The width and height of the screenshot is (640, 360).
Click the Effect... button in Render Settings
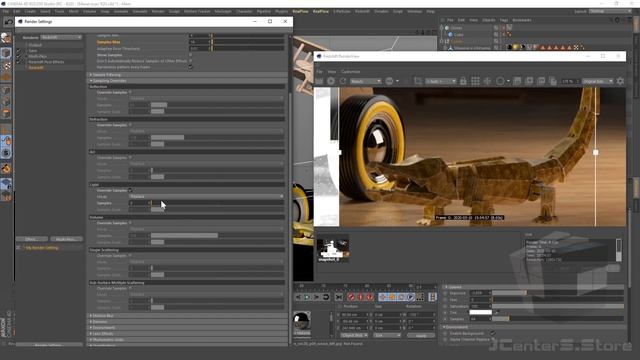point(31,239)
